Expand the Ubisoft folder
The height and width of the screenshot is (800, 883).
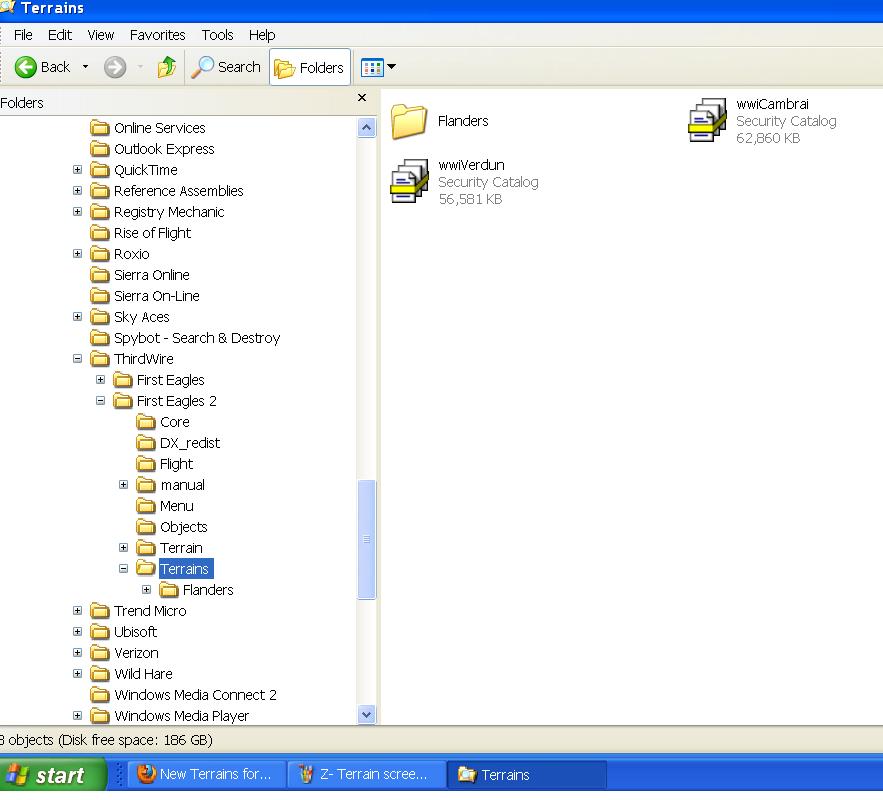click(x=78, y=631)
